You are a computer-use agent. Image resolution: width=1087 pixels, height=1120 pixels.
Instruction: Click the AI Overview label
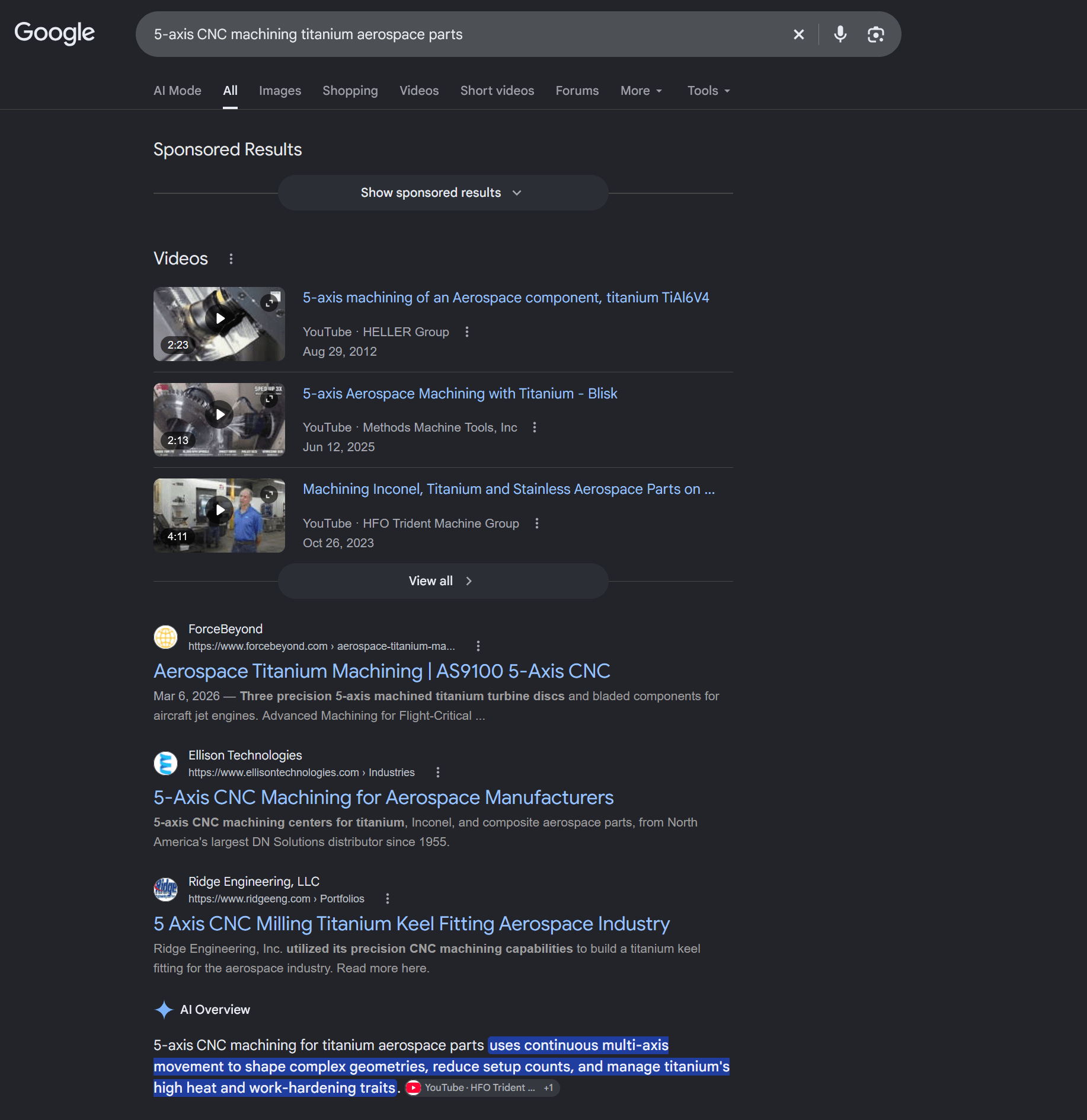(x=215, y=1010)
